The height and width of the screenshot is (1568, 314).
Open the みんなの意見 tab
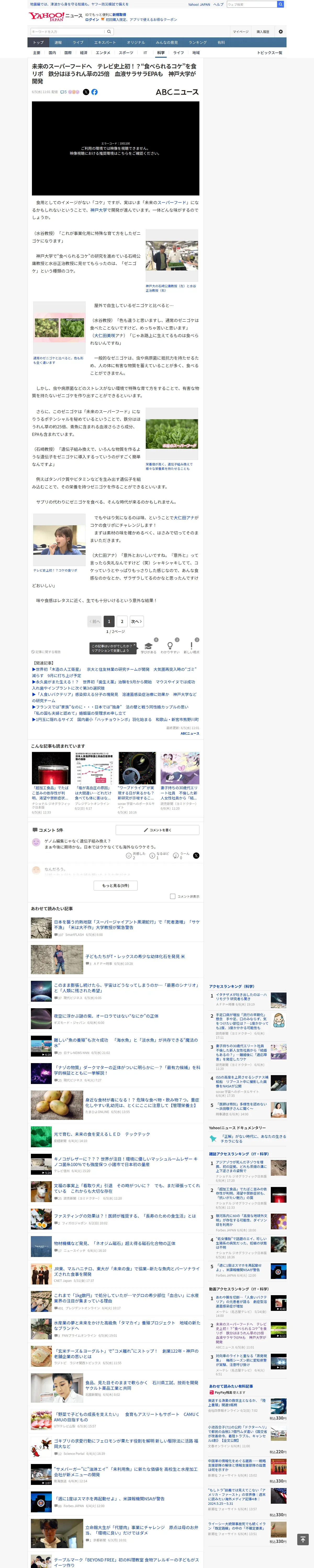click(x=167, y=43)
